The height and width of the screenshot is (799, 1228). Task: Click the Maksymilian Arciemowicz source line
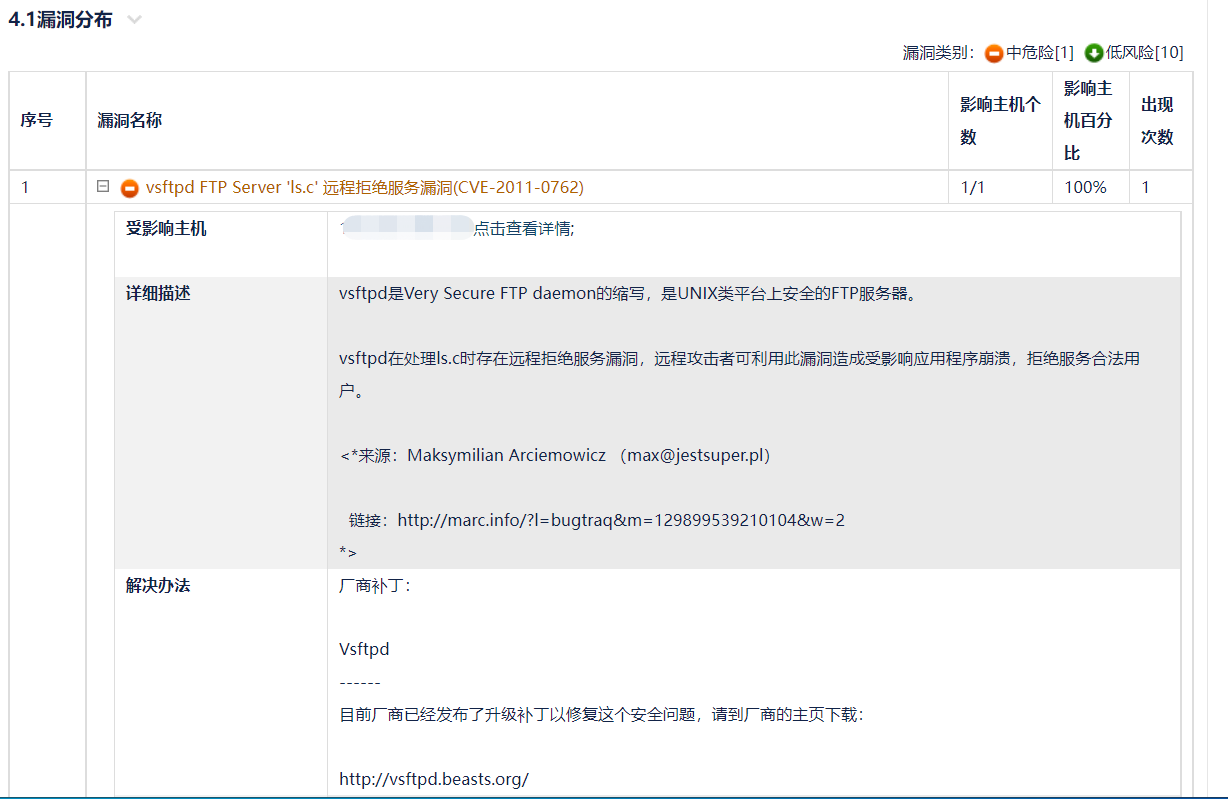pos(555,455)
